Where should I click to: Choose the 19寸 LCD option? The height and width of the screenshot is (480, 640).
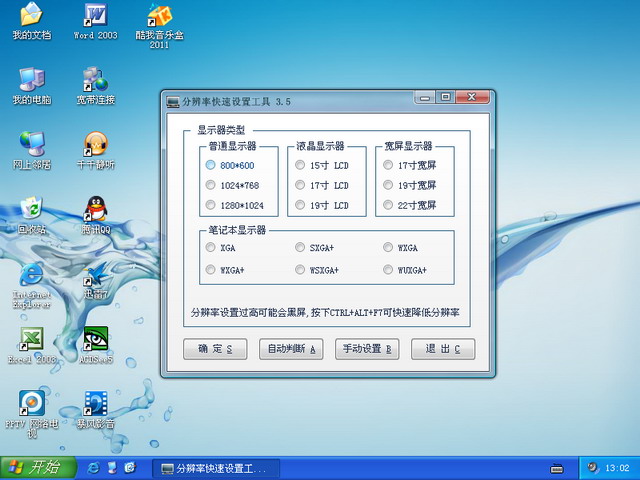[322, 205]
